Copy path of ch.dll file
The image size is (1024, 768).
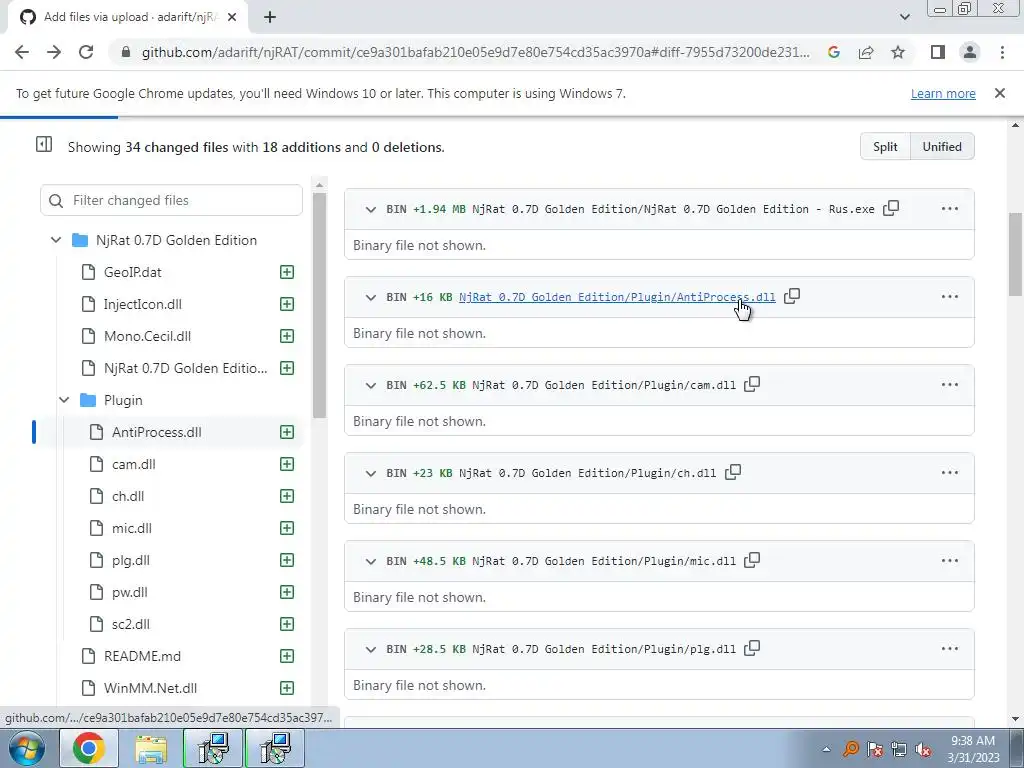(733, 472)
